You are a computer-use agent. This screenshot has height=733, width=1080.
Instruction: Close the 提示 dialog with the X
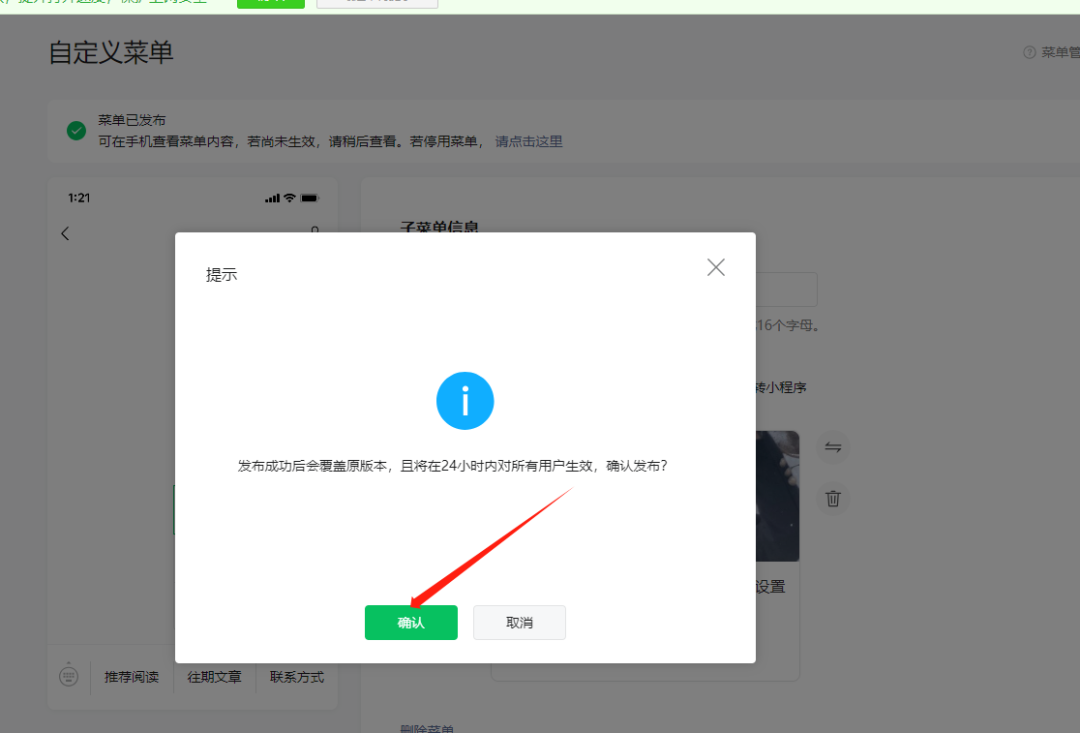click(715, 267)
